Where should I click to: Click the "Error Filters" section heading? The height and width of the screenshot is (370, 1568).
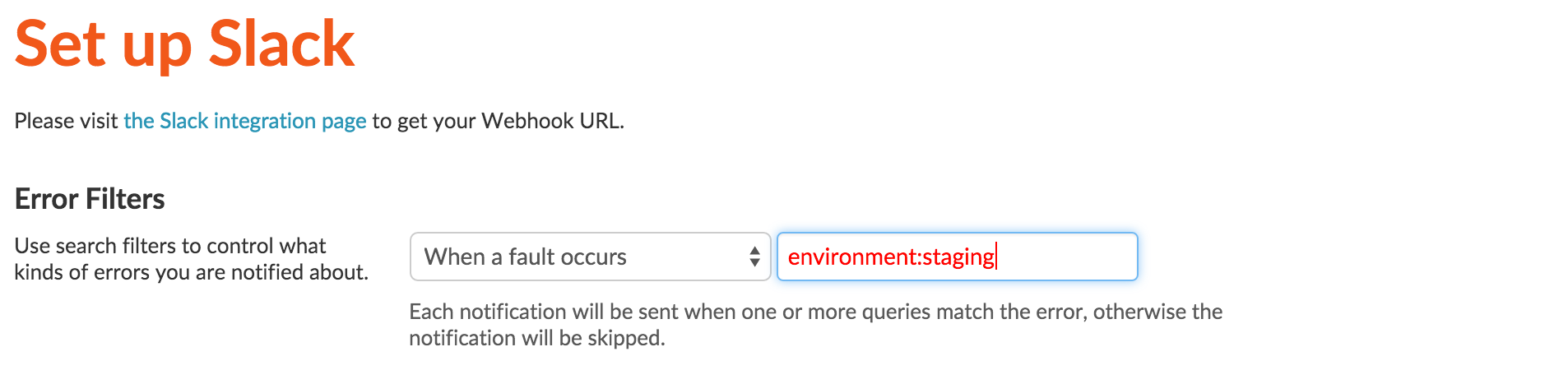[x=90, y=199]
